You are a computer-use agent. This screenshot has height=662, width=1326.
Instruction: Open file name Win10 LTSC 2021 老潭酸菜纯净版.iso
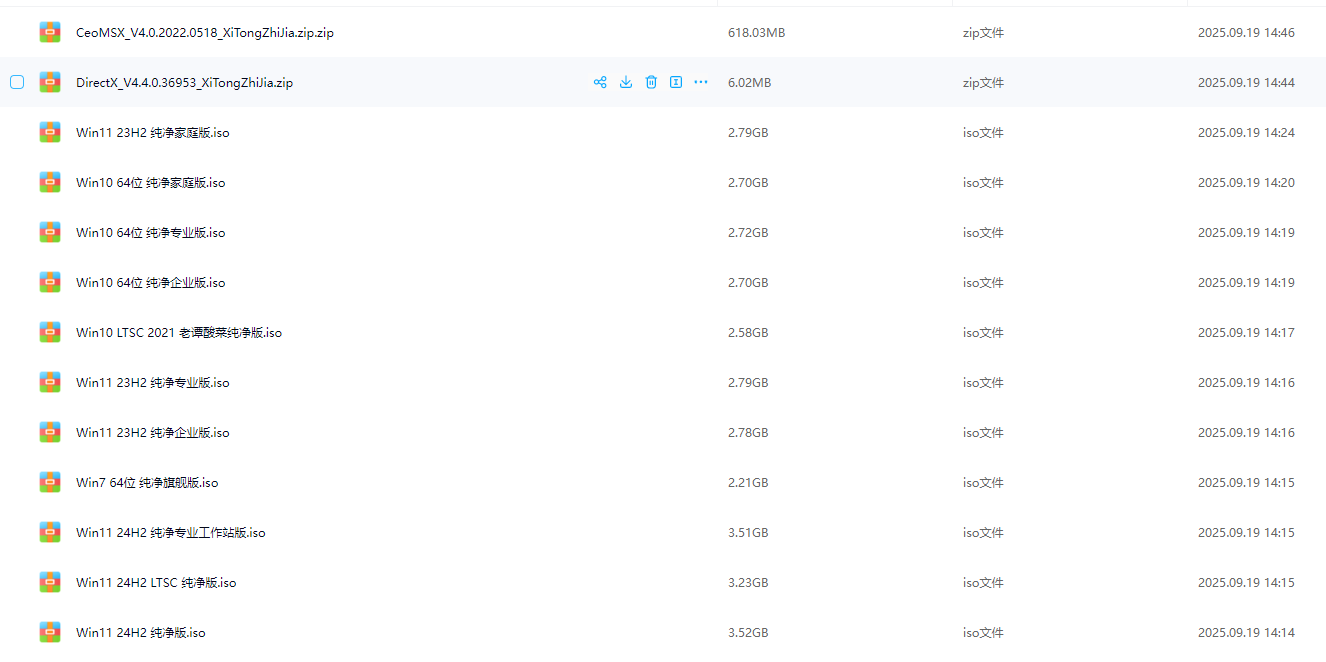click(x=179, y=332)
